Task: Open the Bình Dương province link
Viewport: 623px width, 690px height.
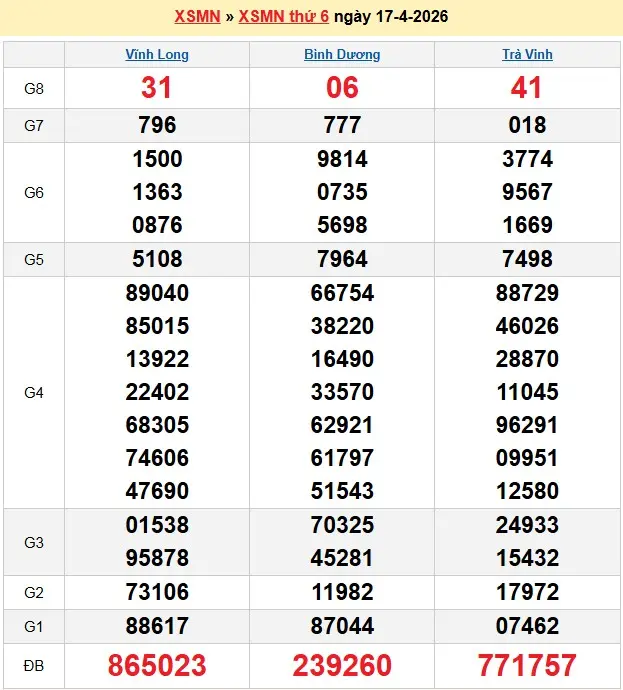Action: [x=342, y=55]
